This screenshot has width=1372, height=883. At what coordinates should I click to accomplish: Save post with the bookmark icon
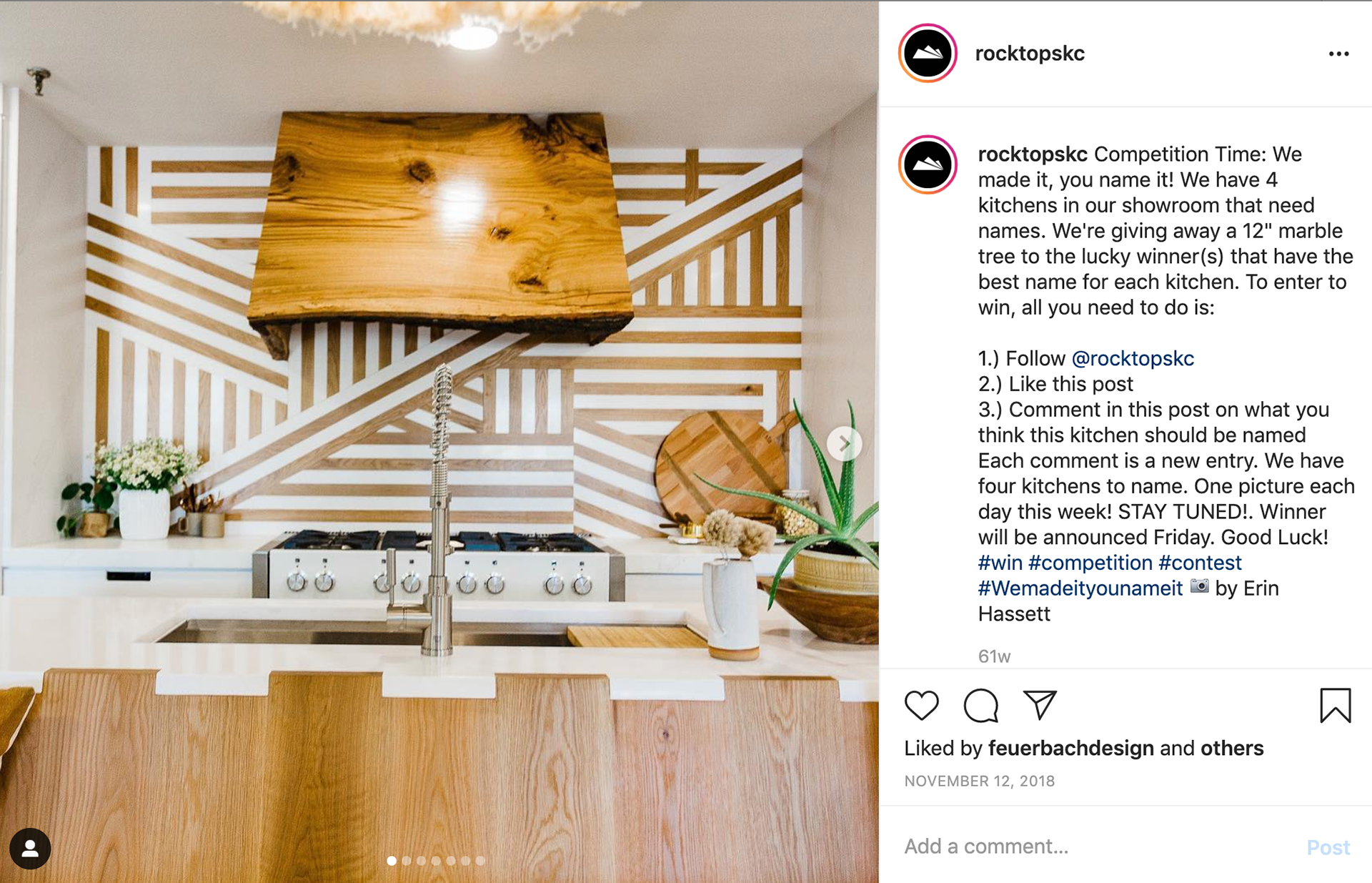click(x=1335, y=705)
